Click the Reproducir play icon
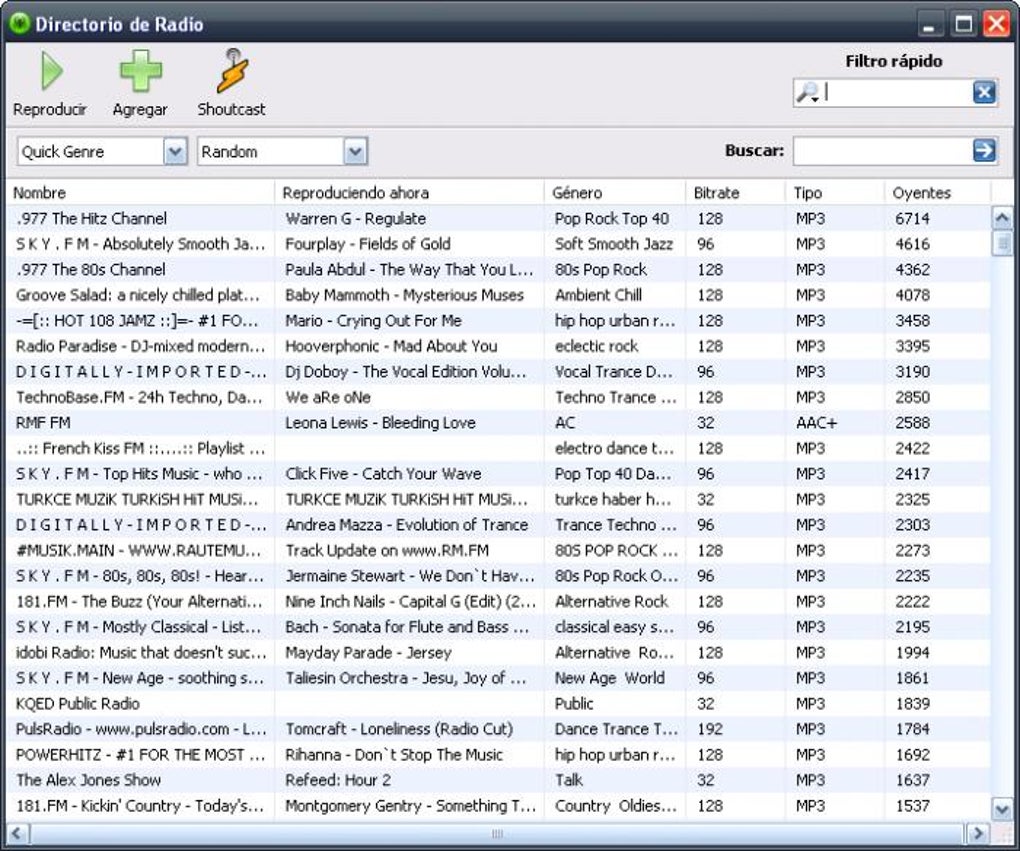 pos(49,71)
